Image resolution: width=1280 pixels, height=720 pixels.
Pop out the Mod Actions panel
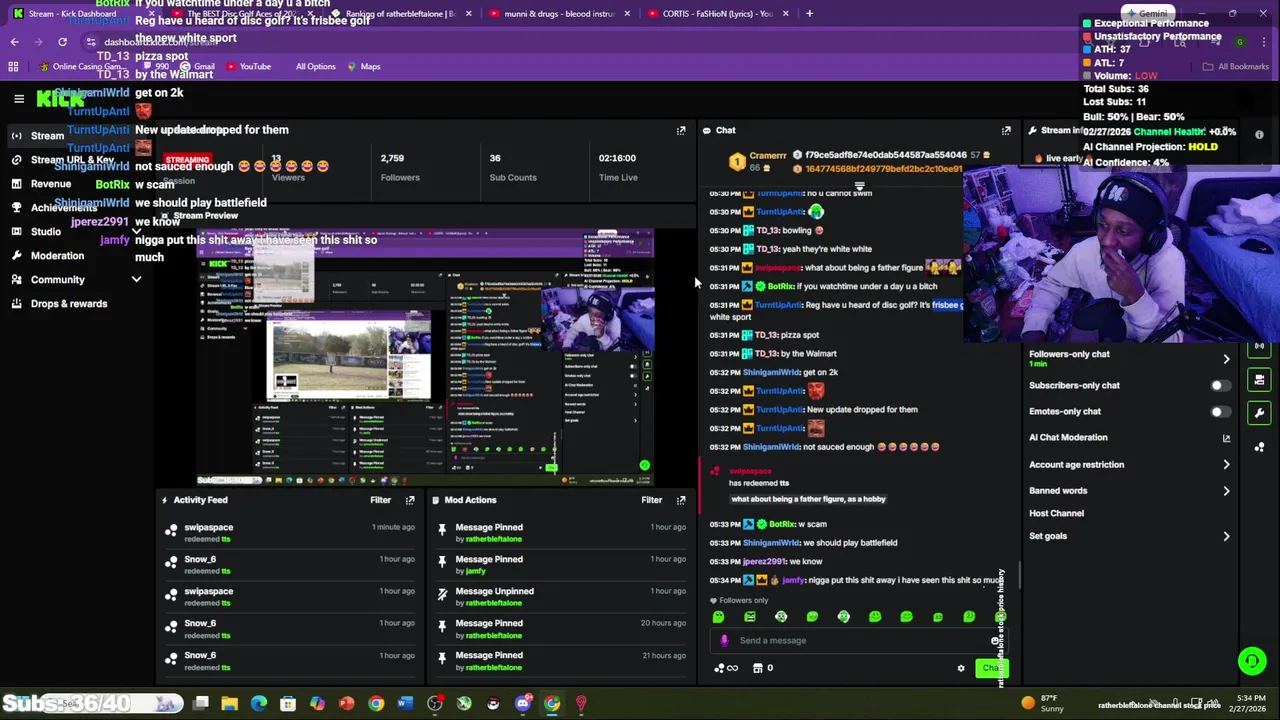tap(681, 500)
